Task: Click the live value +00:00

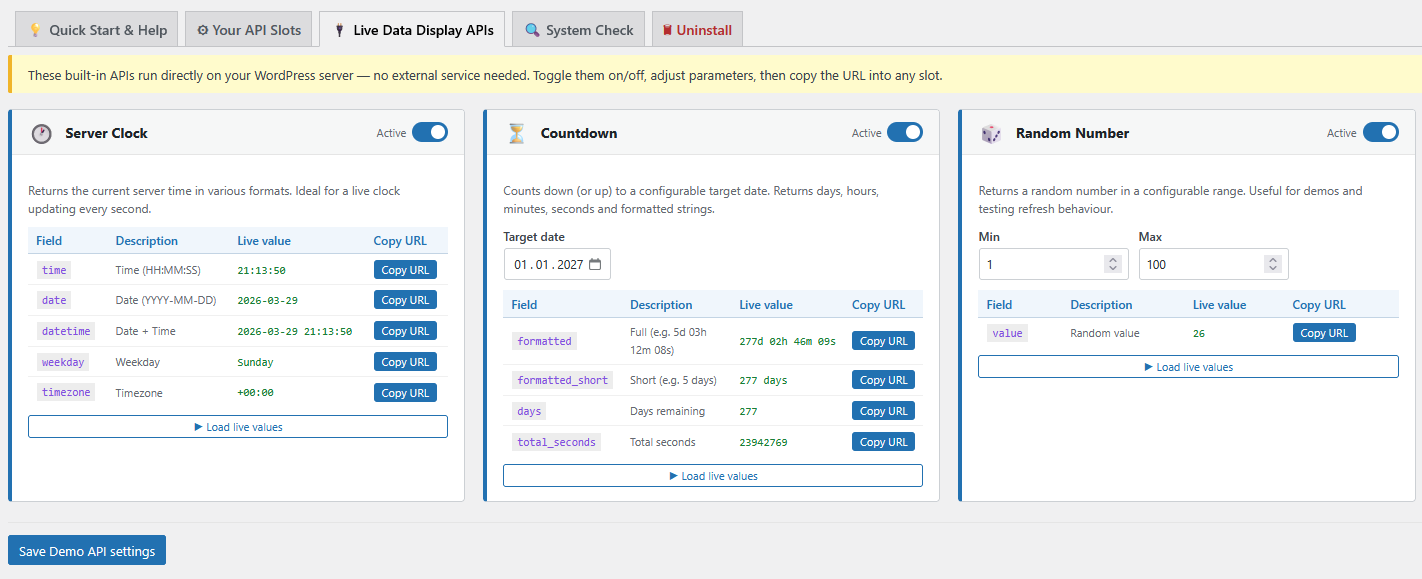Action: coord(255,393)
